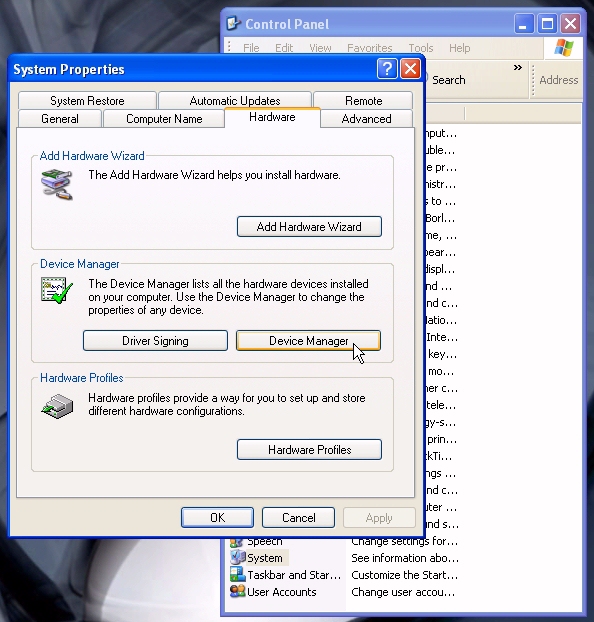The height and width of the screenshot is (622, 594).
Task: Click 'Change settings for…' description text
Action: 404,541
